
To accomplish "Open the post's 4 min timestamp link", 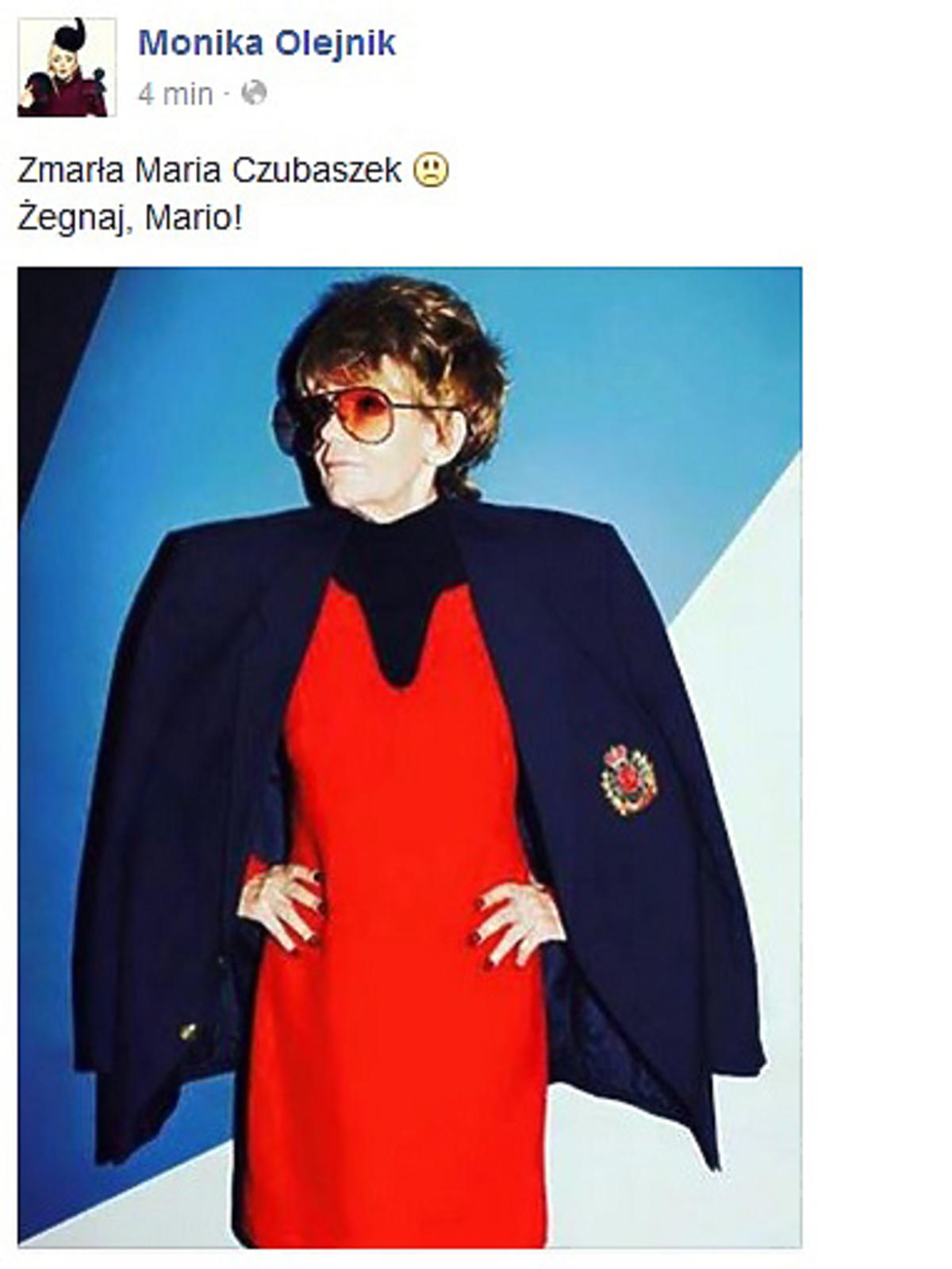I will point(175,94).
